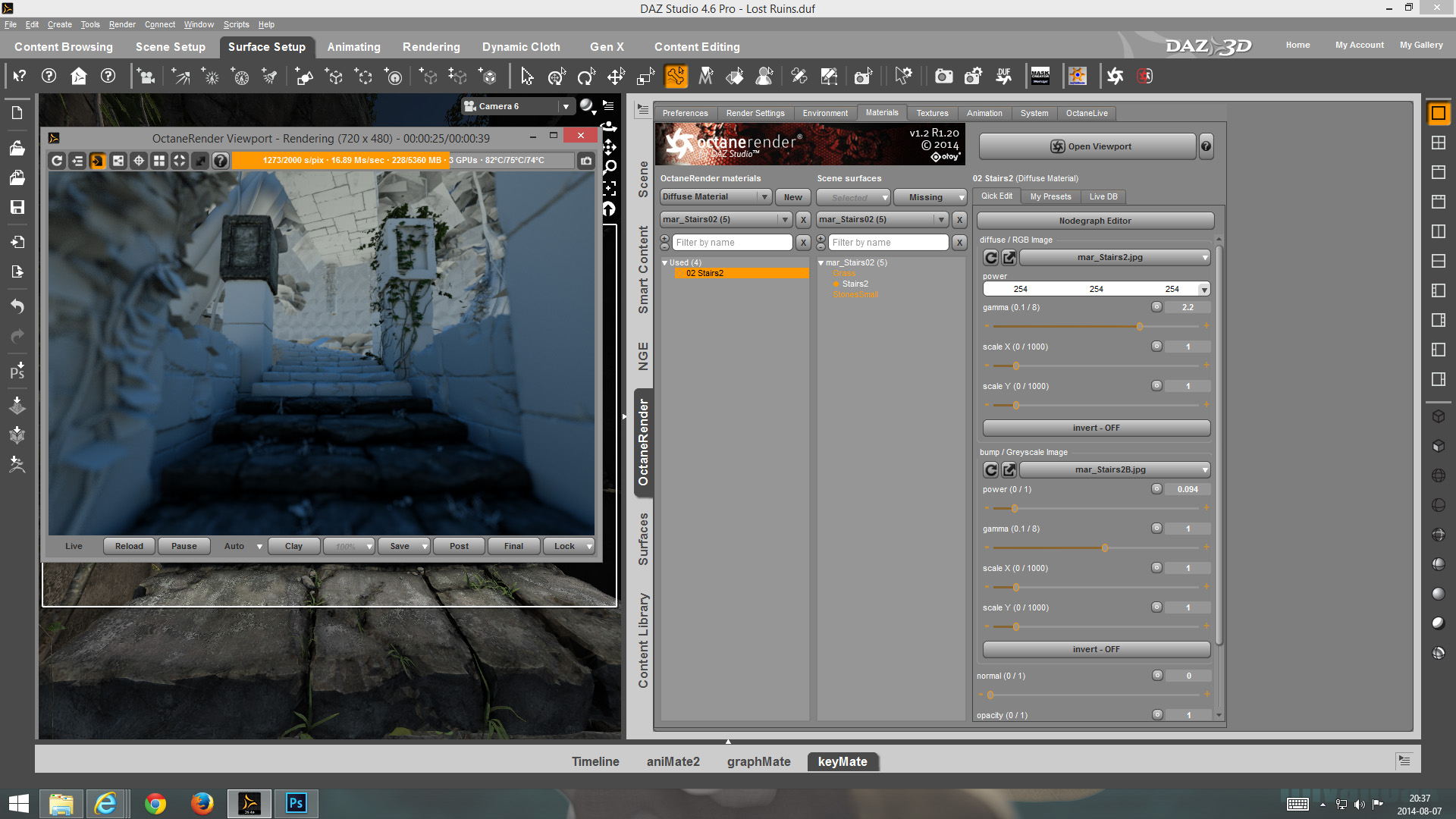
Task: Collapse the Used (4) materials tree
Action: point(665,263)
